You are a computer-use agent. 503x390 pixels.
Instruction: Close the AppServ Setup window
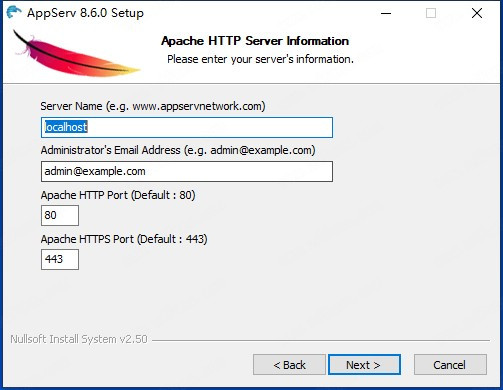pyautogui.click(x=477, y=13)
